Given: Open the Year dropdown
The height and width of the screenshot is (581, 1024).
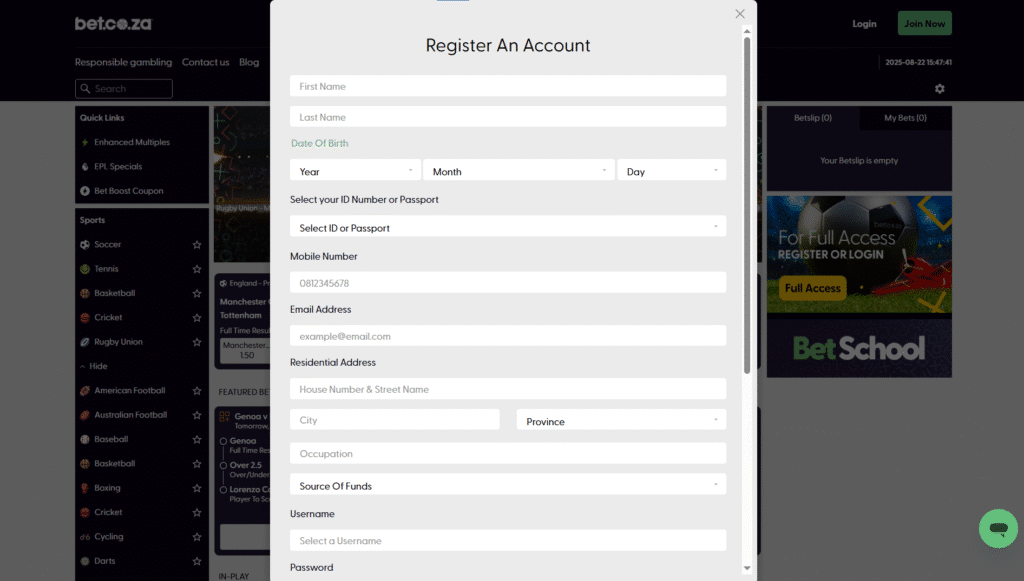Looking at the screenshot, I should point(355,170).
